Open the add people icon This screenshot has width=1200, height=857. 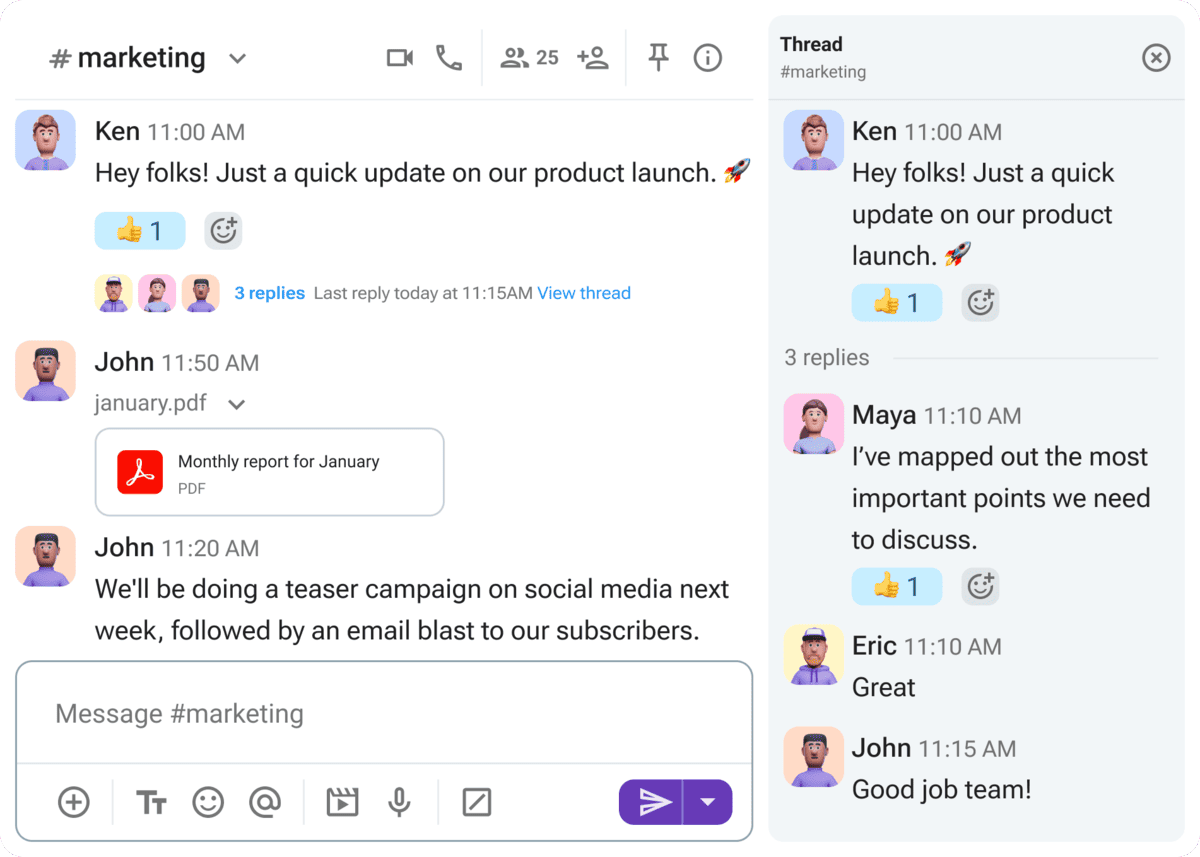[x=593, y=57]
